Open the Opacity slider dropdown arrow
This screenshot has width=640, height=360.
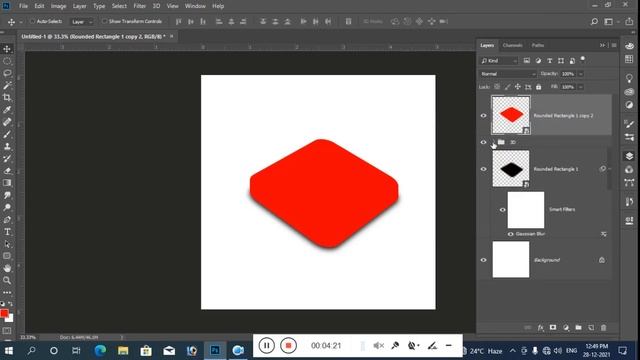[580, 74]
